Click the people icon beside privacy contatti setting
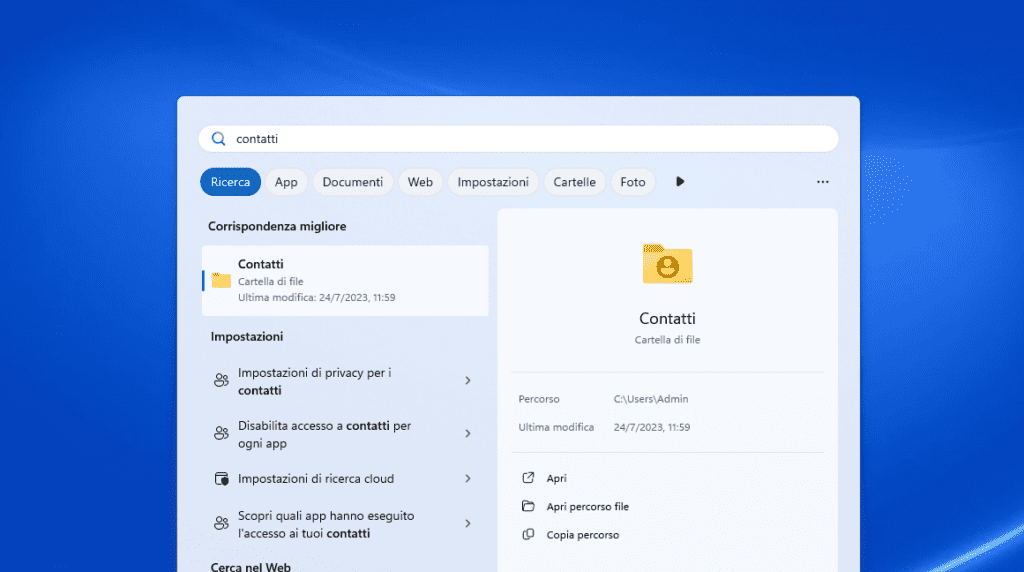The height and width of the screenshot is (572, 1024). coord(221,380)
